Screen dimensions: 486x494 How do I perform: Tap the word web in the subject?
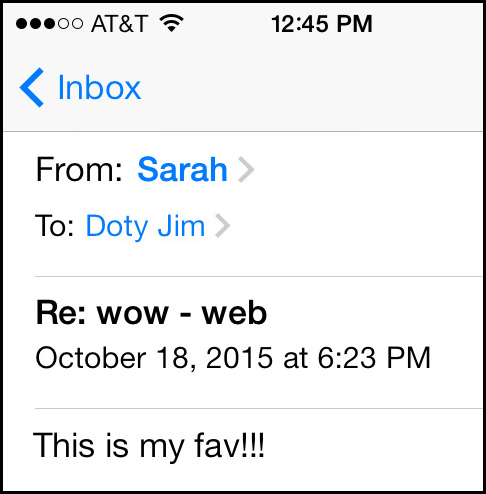[x=234, y=313]
